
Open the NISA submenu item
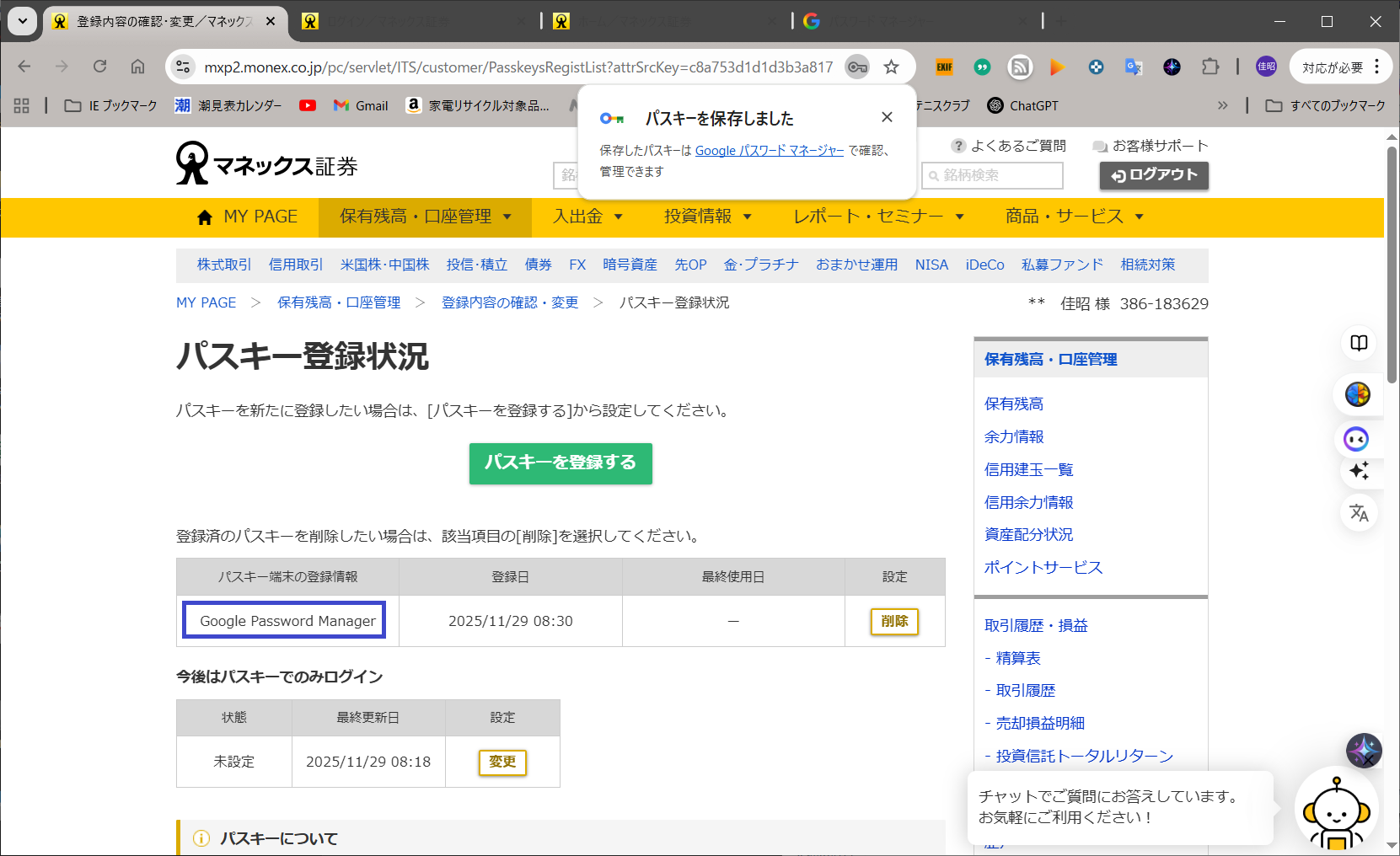pos(931,265)
